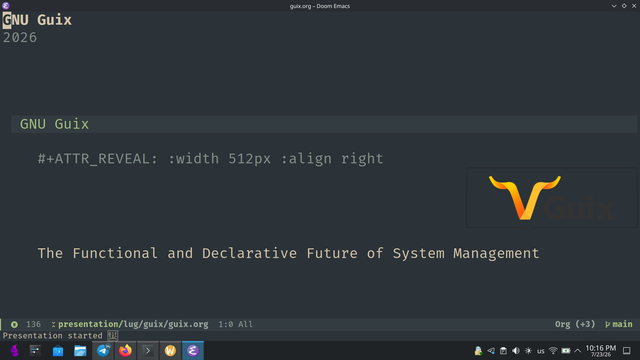Click the highlighted GNU Guix slide heading

(x=54, y=124)
